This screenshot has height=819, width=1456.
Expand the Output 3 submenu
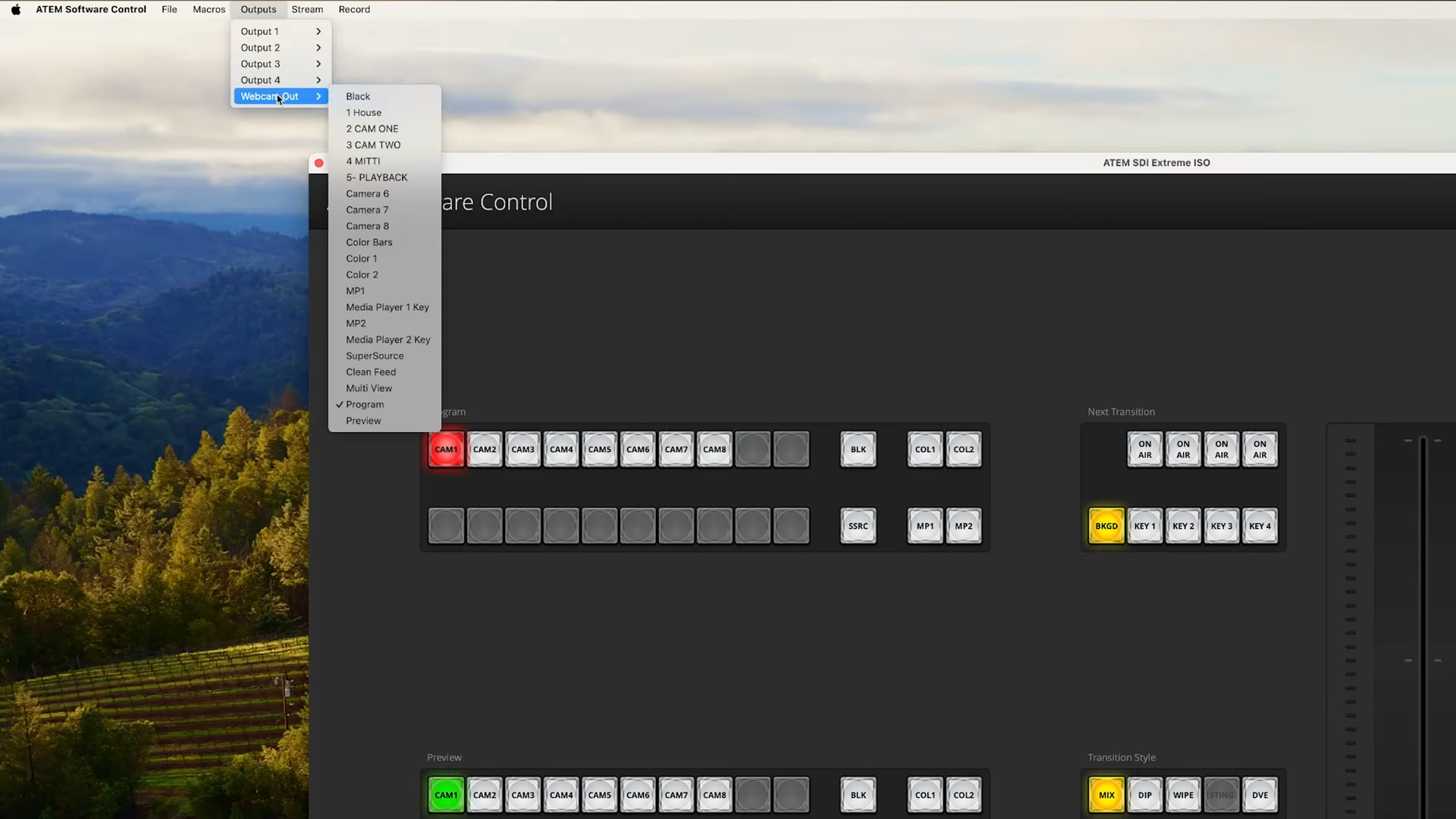pos(281,64)
